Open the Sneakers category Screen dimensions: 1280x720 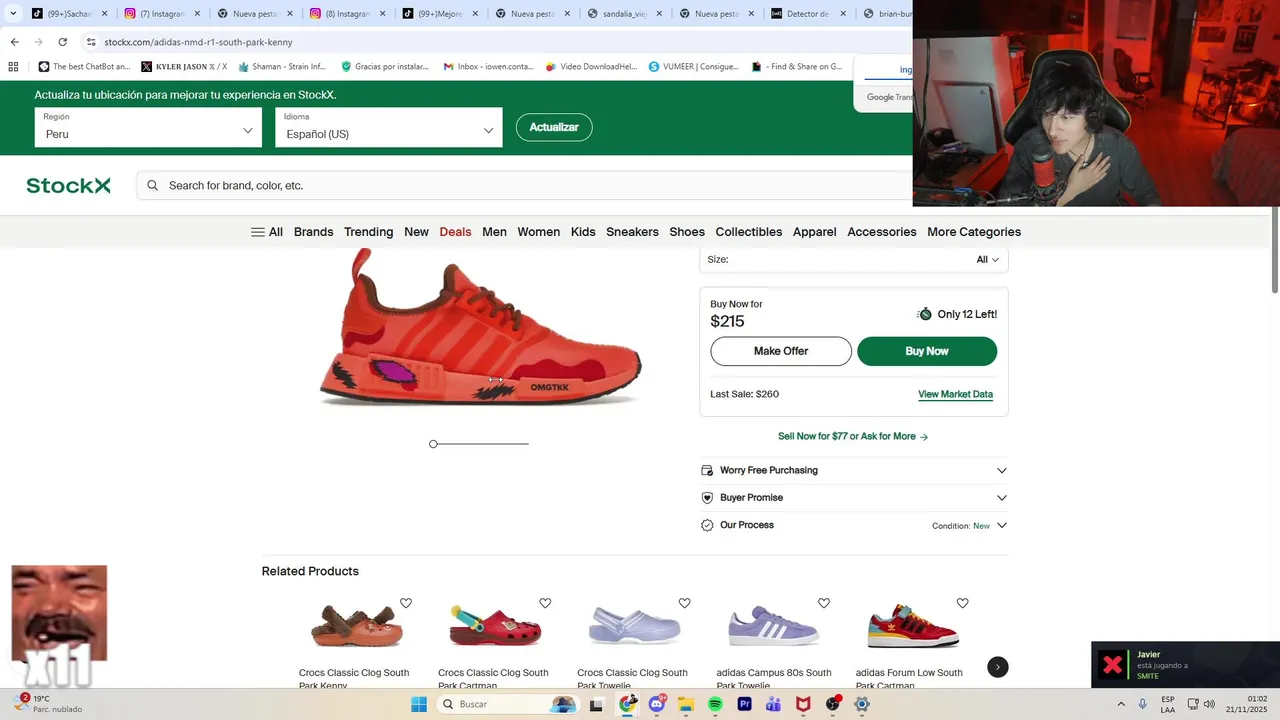(632, 232)
